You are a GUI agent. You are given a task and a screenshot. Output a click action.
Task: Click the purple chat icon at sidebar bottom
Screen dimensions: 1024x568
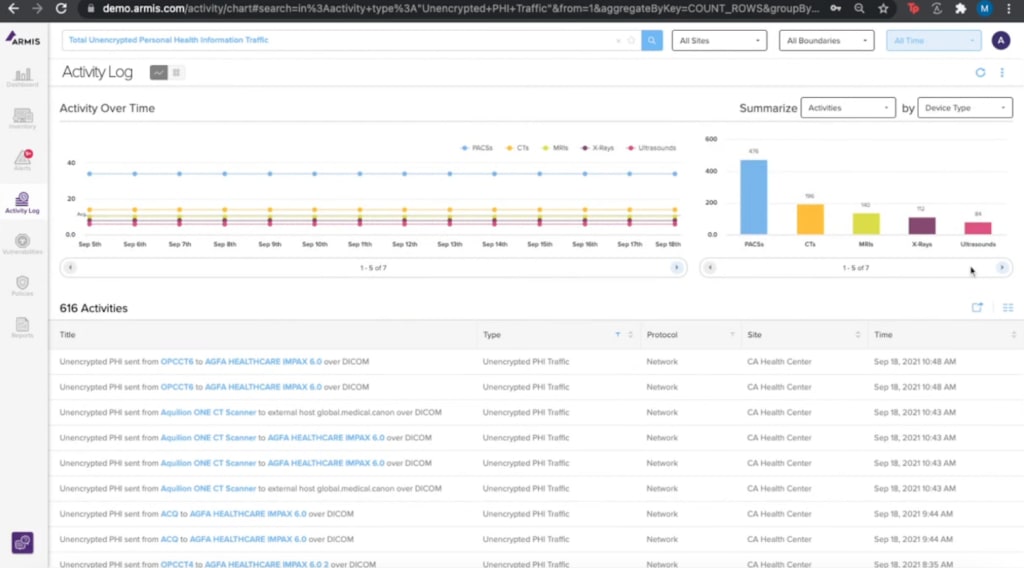(23, 543)
